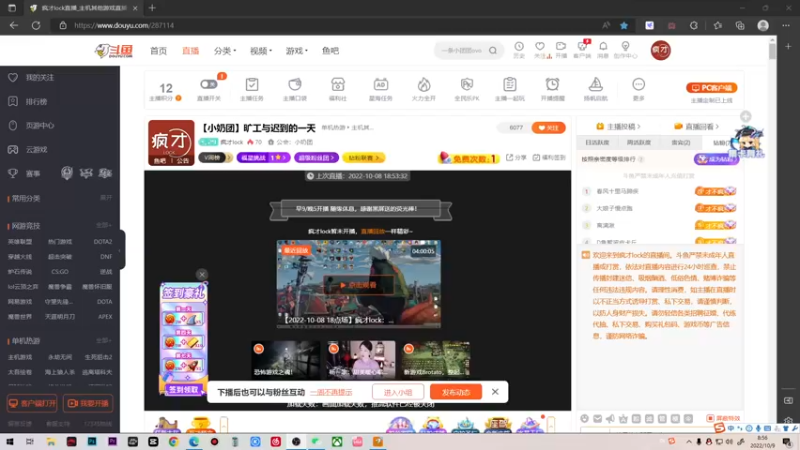Click 签到领取 on sign-in gift popup
The width and height of the screenshot is (800, 450).
click(x=183, y=389)
